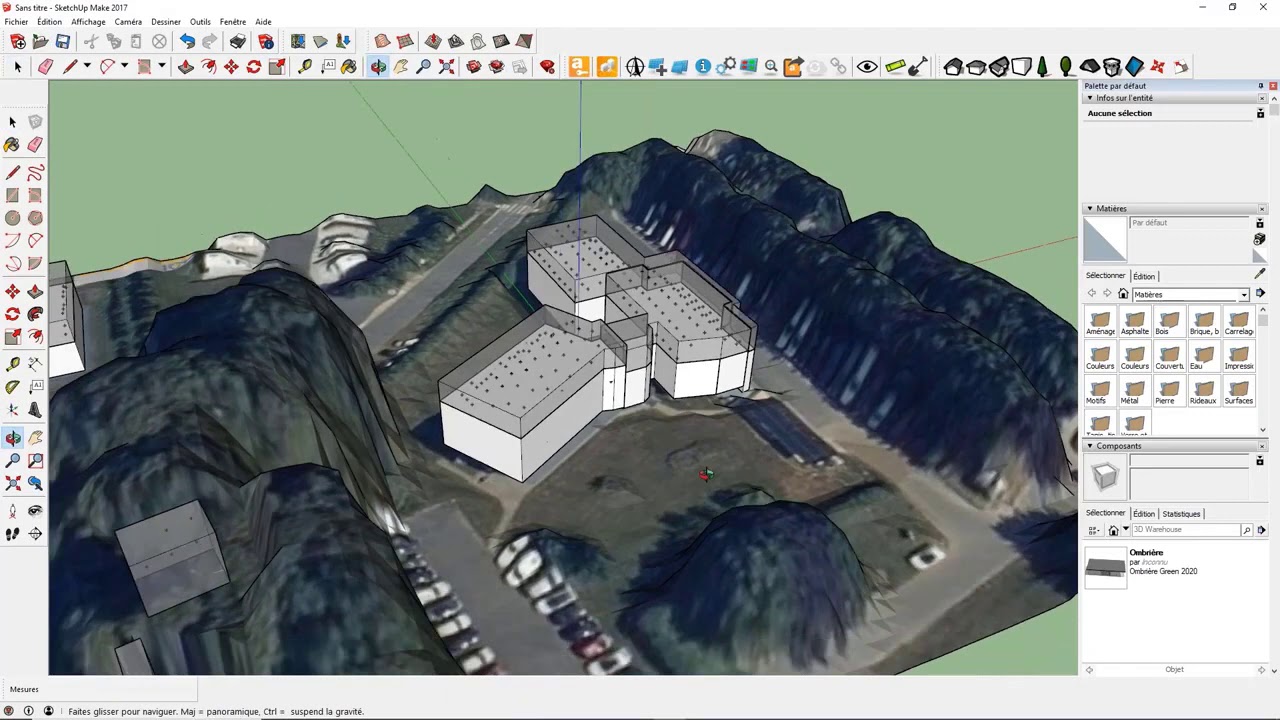
Task: Collapse the Matières panel
Action: pyautogui.click(x=1089, y=209)
